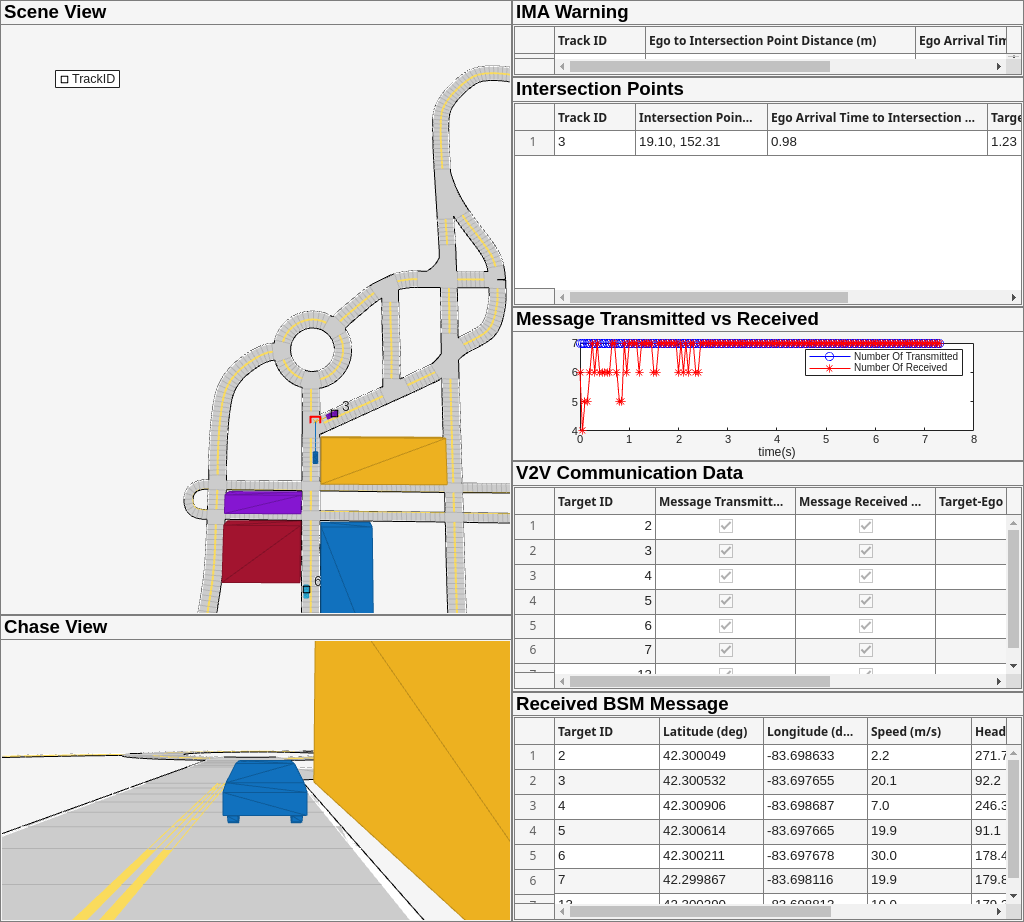This screenshot has height=922, width=1024.
Task: Click row 1 header in Intersection Points table
Action: [x=533, y=142]
